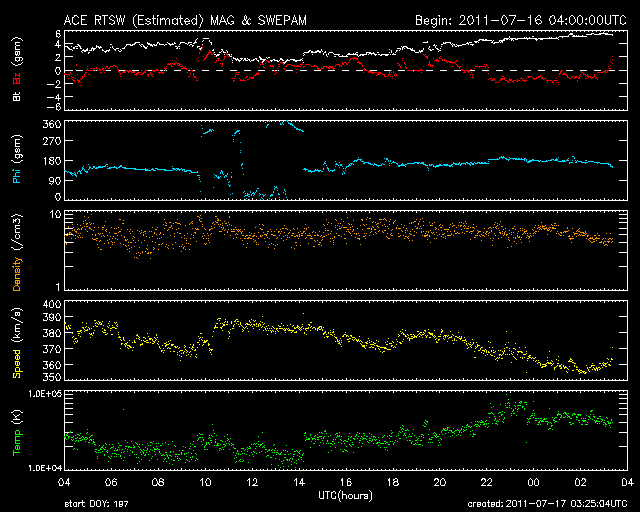This screenshot has height=512, width=640.
Task: Click the '10' tick label on the Density axis
Action: (x=56, y=214)
